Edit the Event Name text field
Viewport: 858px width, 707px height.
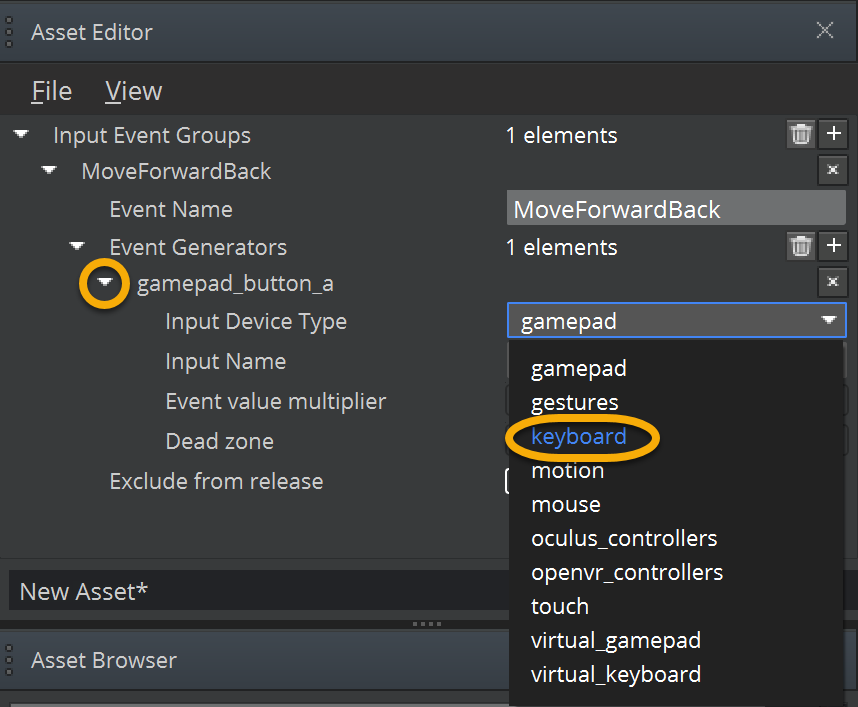point(675,209)
